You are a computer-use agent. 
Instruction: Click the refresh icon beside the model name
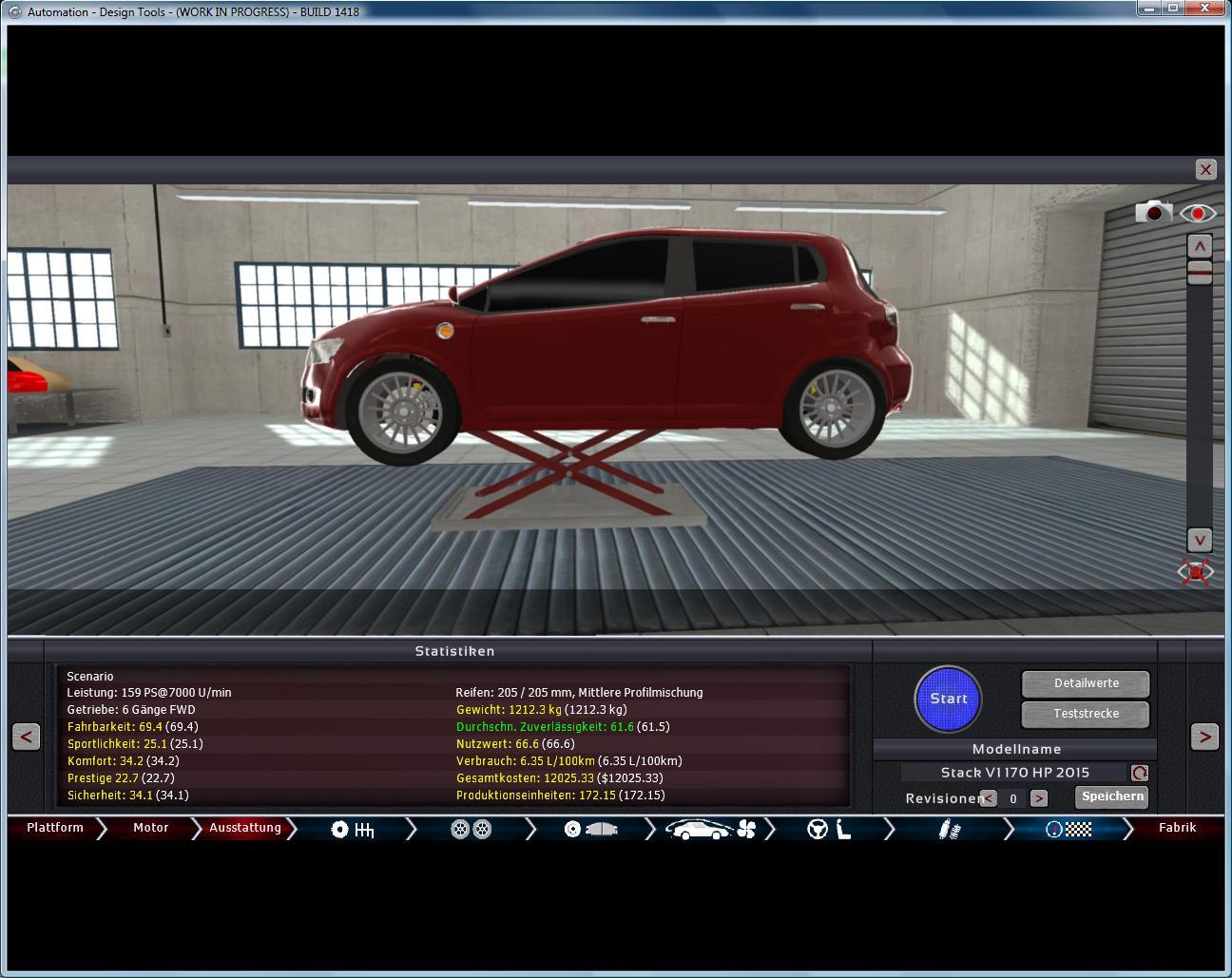1139,773
